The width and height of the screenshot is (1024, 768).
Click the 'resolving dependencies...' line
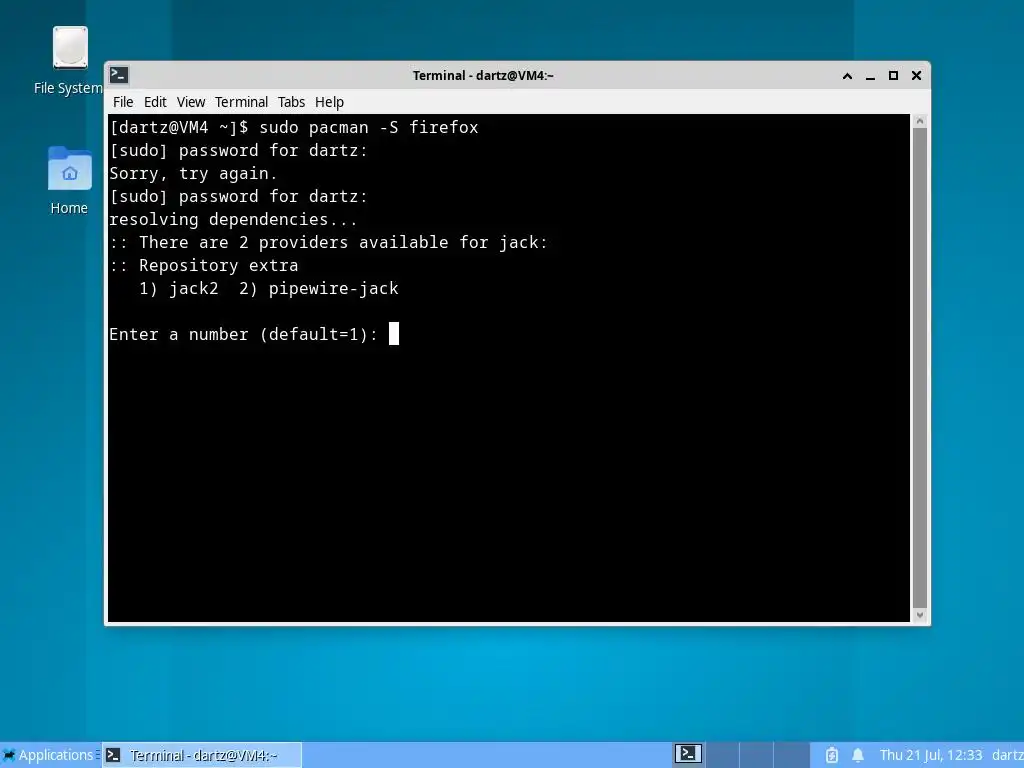233,219
